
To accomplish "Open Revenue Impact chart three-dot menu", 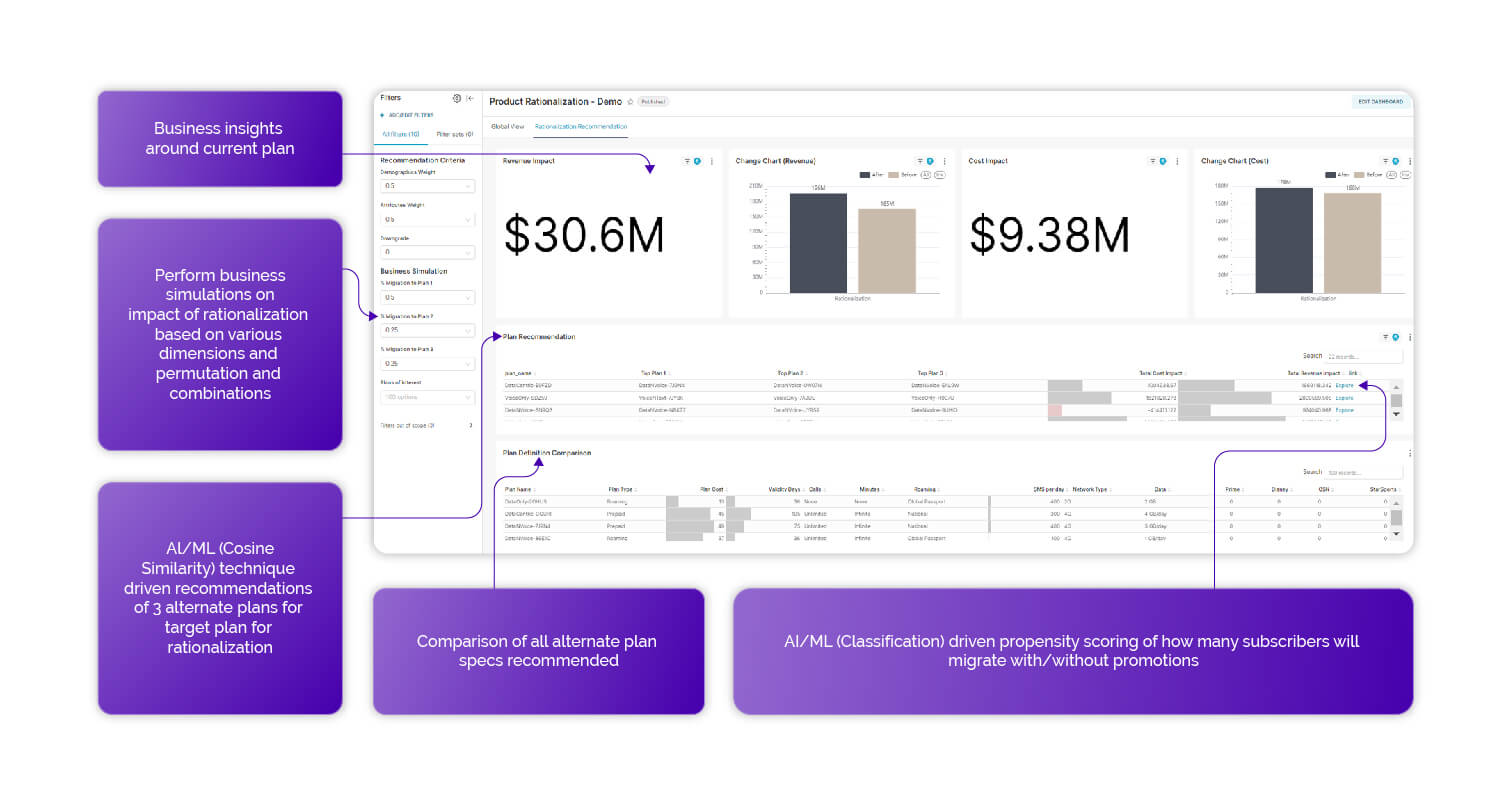I will 711,161.
